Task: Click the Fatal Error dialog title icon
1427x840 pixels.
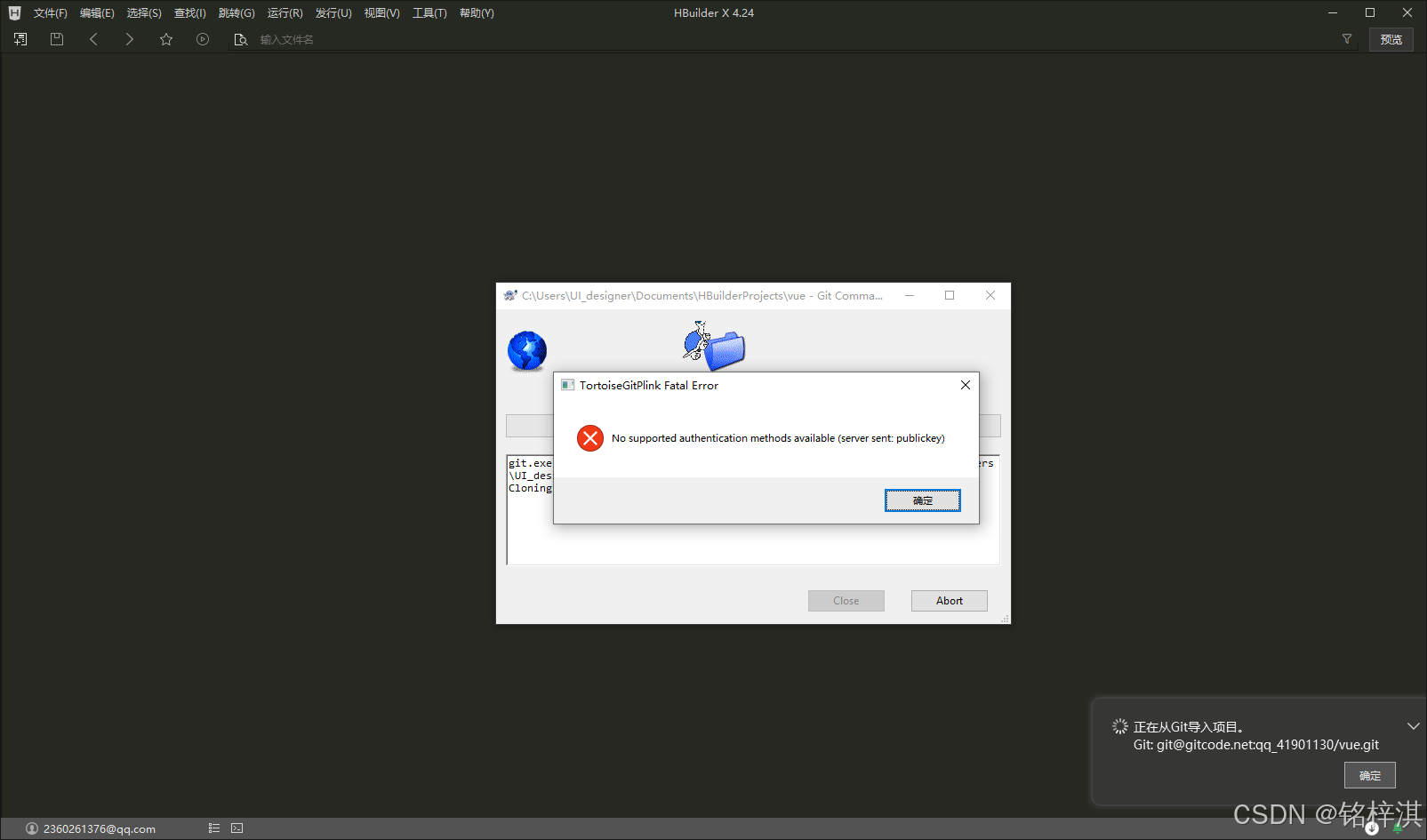Action: 567,385
